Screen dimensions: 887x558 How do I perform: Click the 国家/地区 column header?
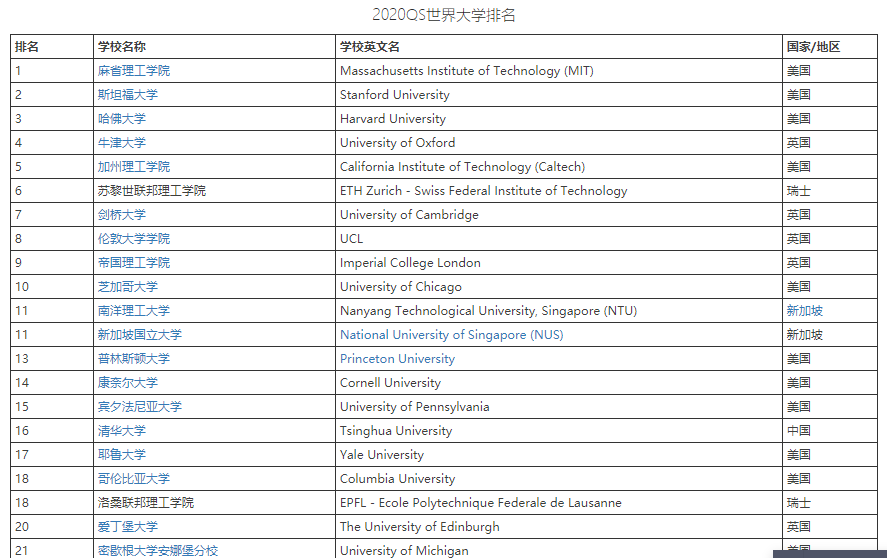[x=830, y=46]
